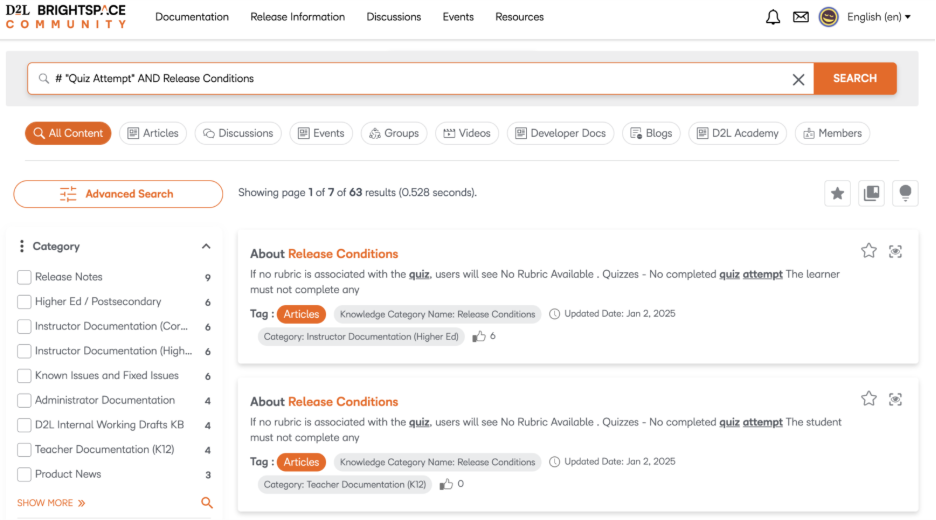
Task: Click the filled star favorites icon near results count
Action: pos(838,193)
